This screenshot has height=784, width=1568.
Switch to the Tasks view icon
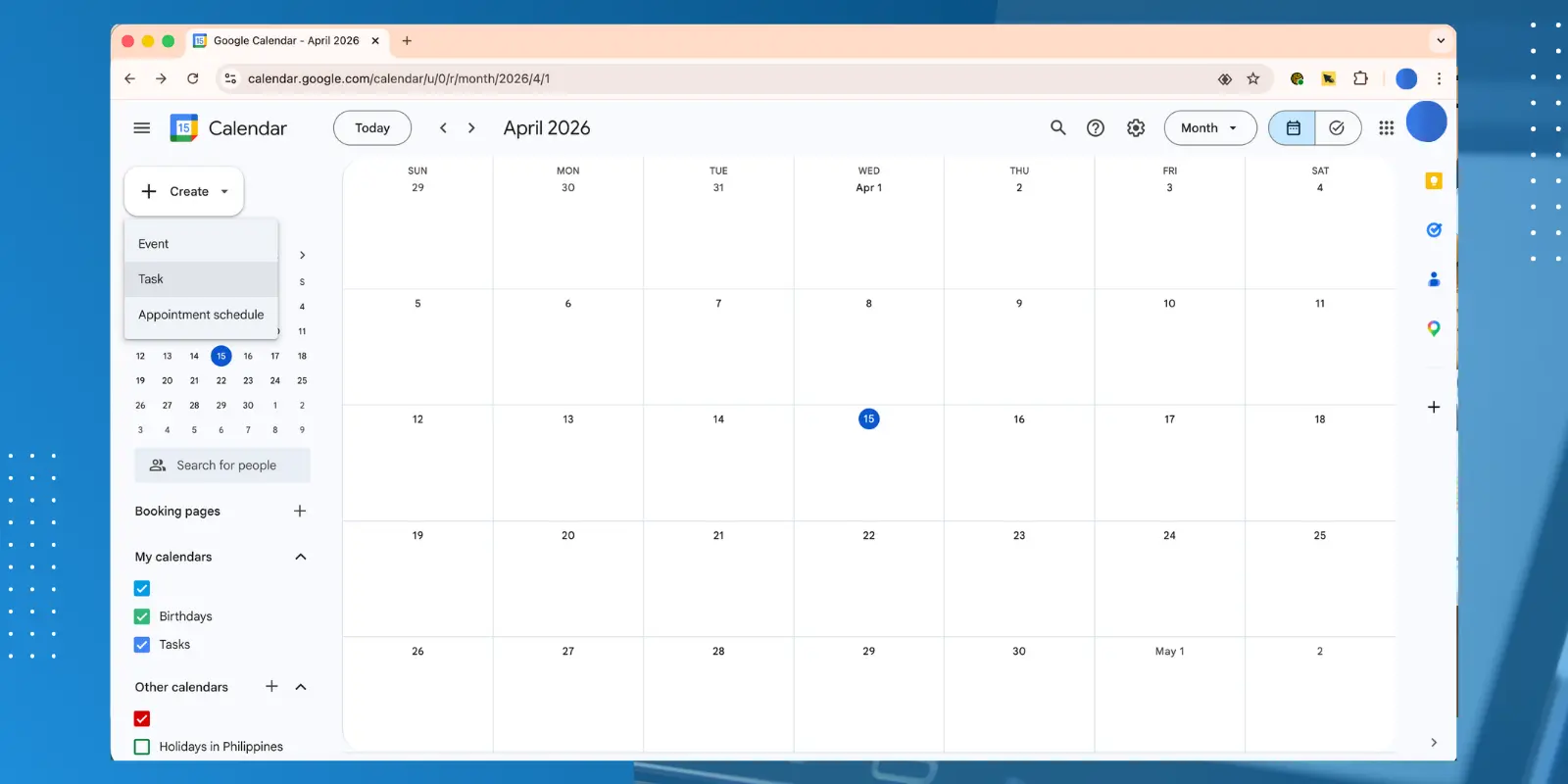point(1337,128)
